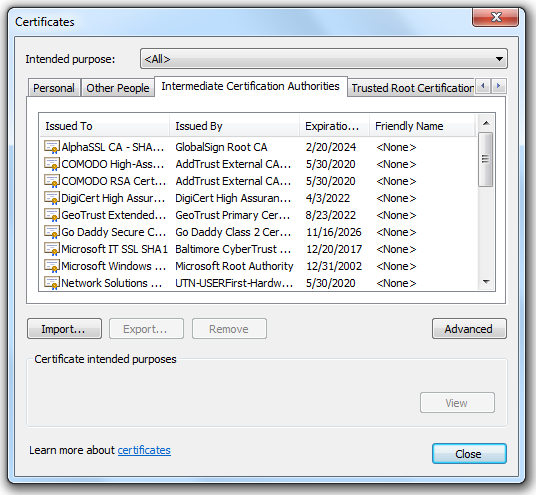The width and height of the screenshot is (536, 495).
Task: Click the Remove button
Action: tap(229, 329)
